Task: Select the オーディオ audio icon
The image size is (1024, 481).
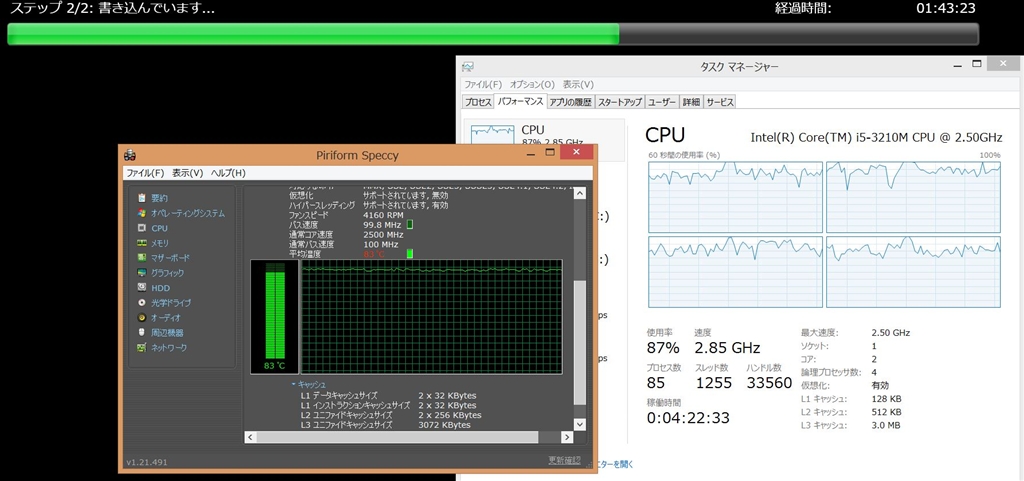Action: pyautogui.click(x=142, y=317)
